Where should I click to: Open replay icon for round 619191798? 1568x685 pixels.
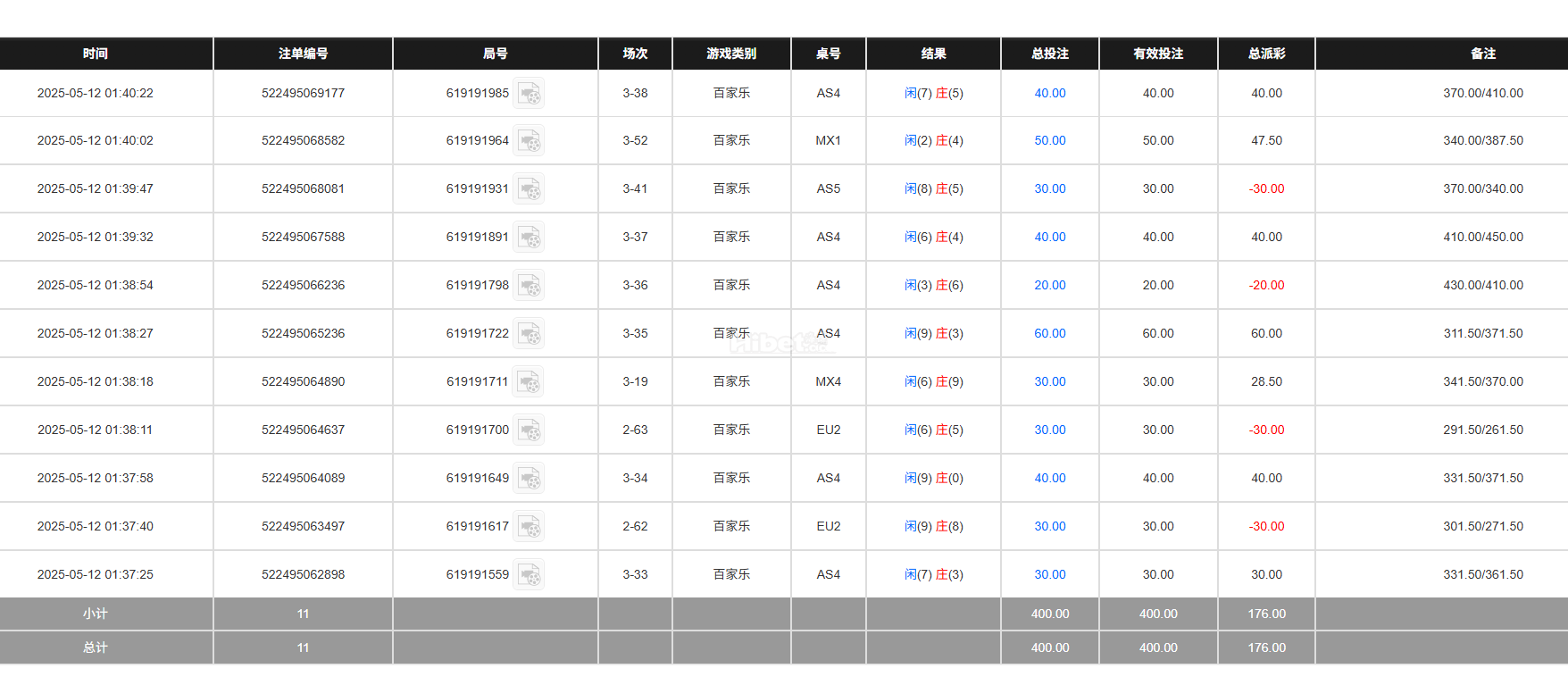pos(529,286)
